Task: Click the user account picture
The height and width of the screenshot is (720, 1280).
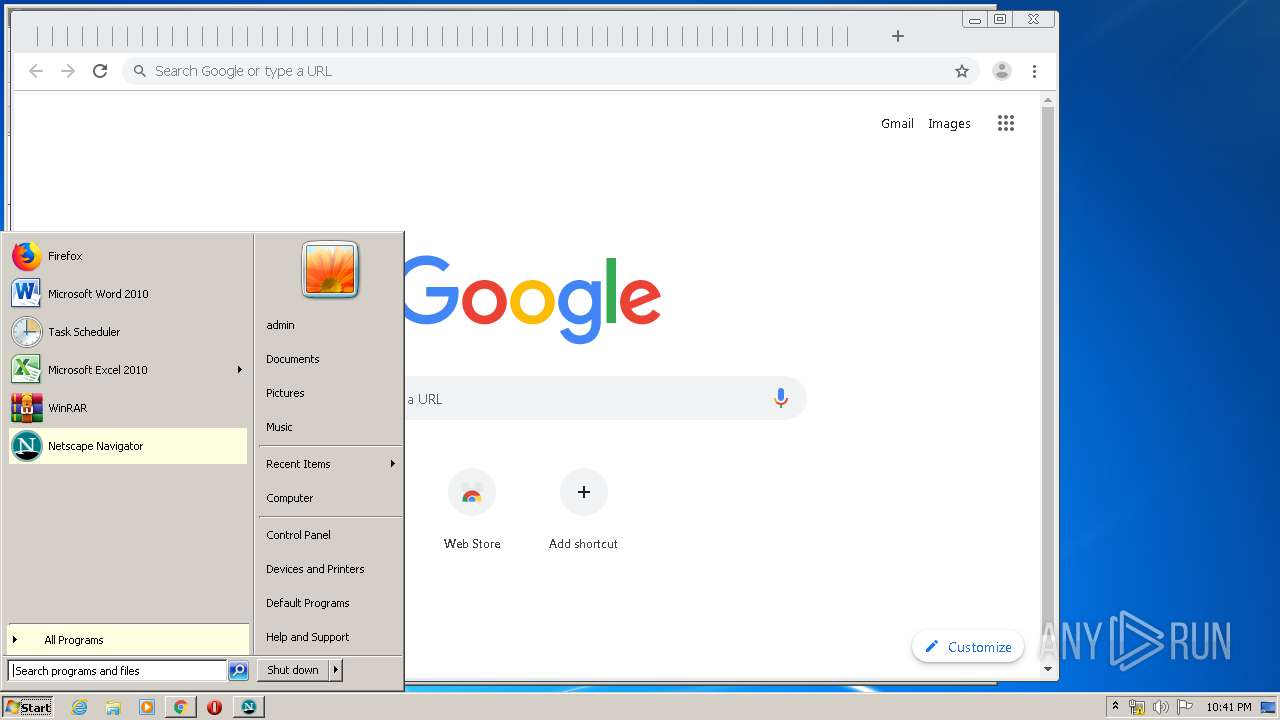Action: click(330, 269)
